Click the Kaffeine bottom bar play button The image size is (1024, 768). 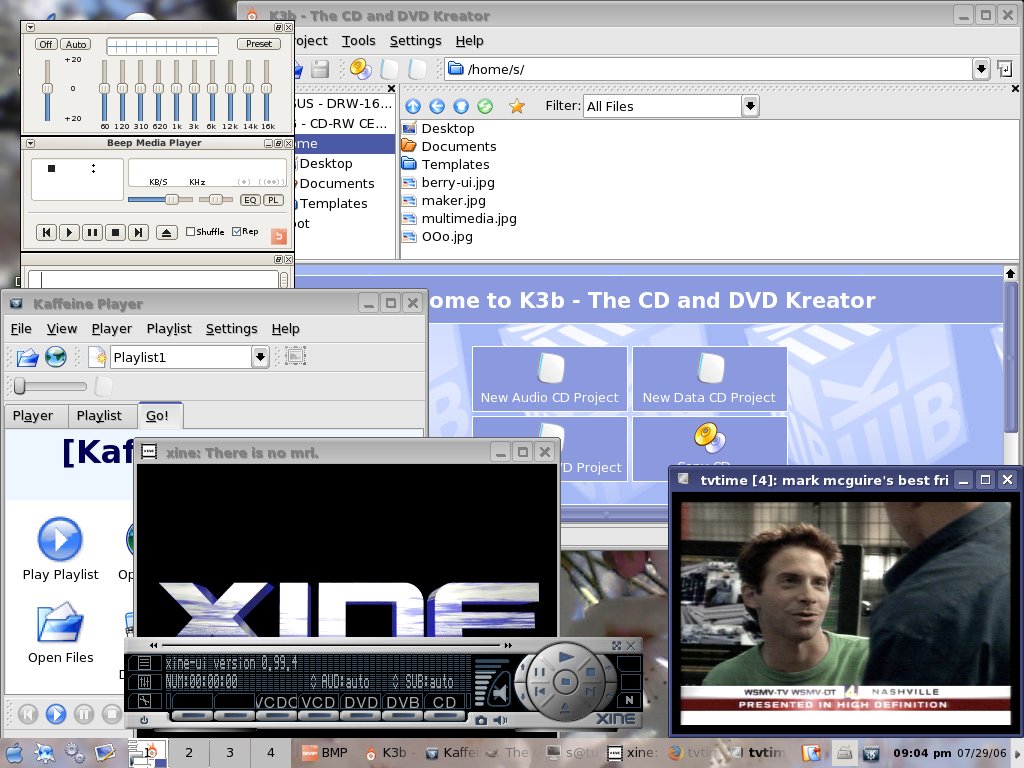coord(56,714)
